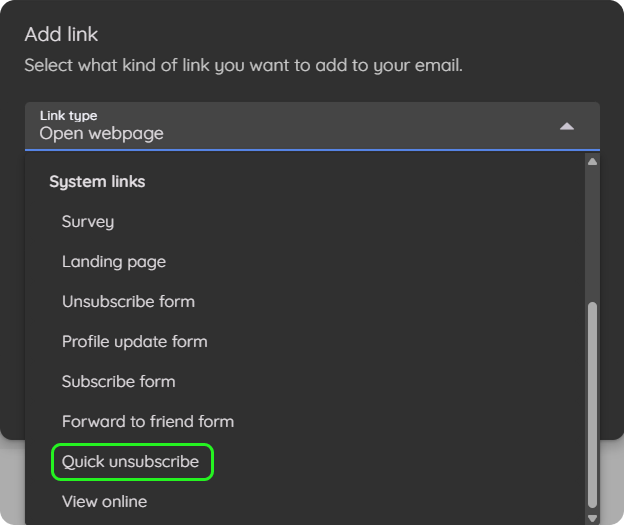Click scrollbar down arrow in dropdown list
The width and height of the screenshot is (624, 525).
[592, 518]
